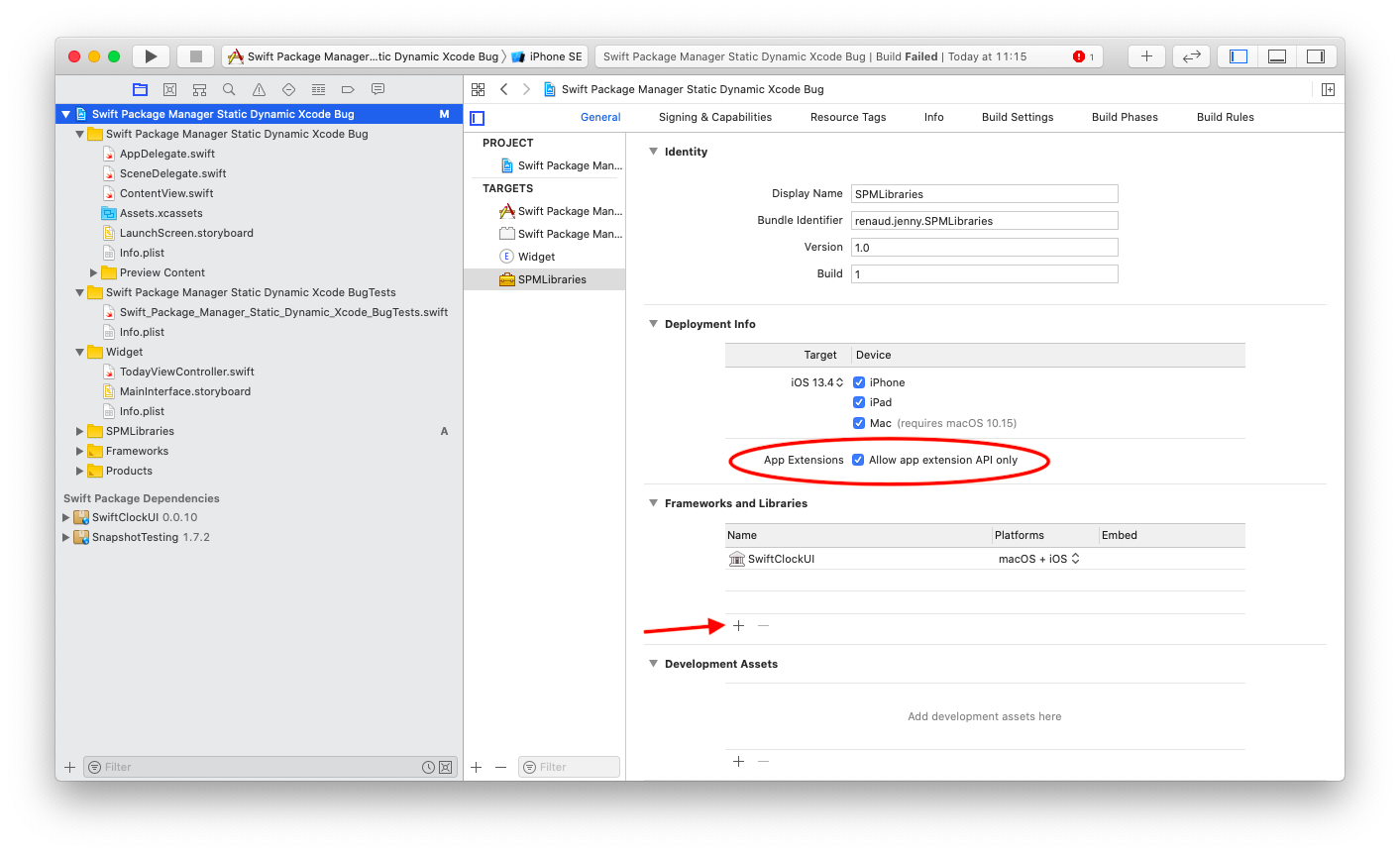The image size is (1400, 854).
Task: Open ContentView.swift in navigator
Action: pyautogui.click(x=166, y=193)
